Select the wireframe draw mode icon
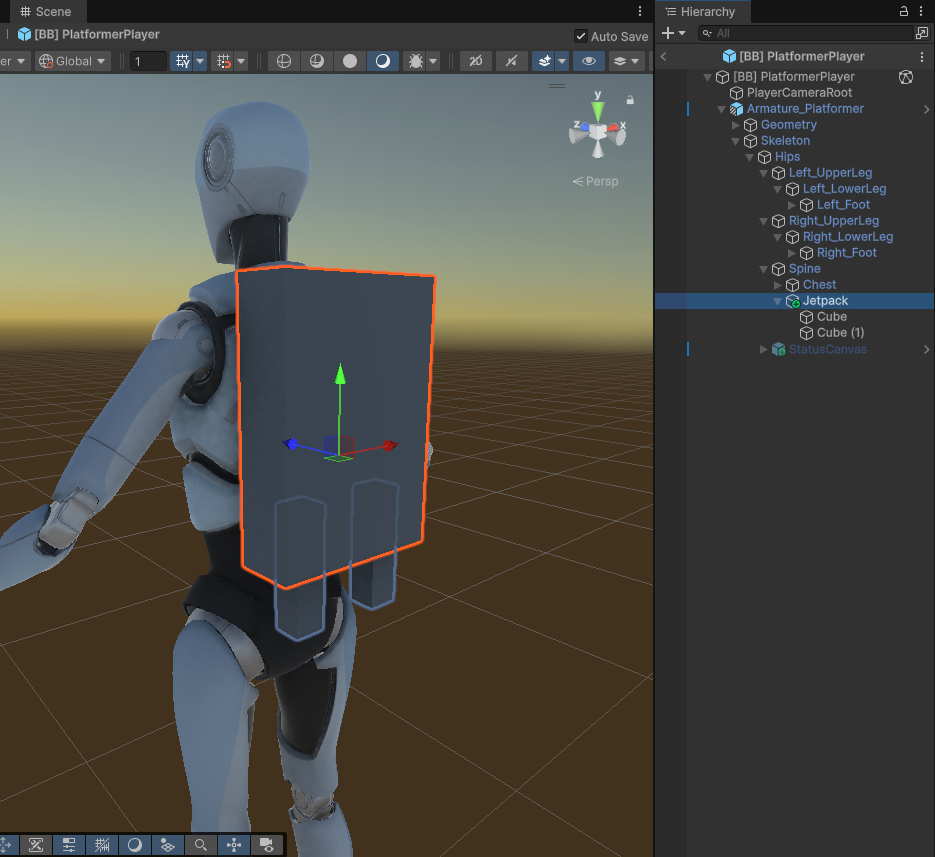This screenshot has width=935, height=857. (x=284, y=61)
